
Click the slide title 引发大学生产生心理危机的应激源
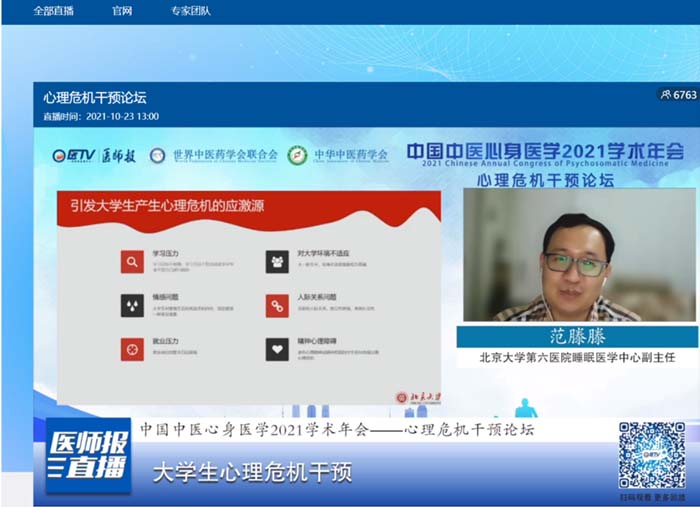coord(167,206)
